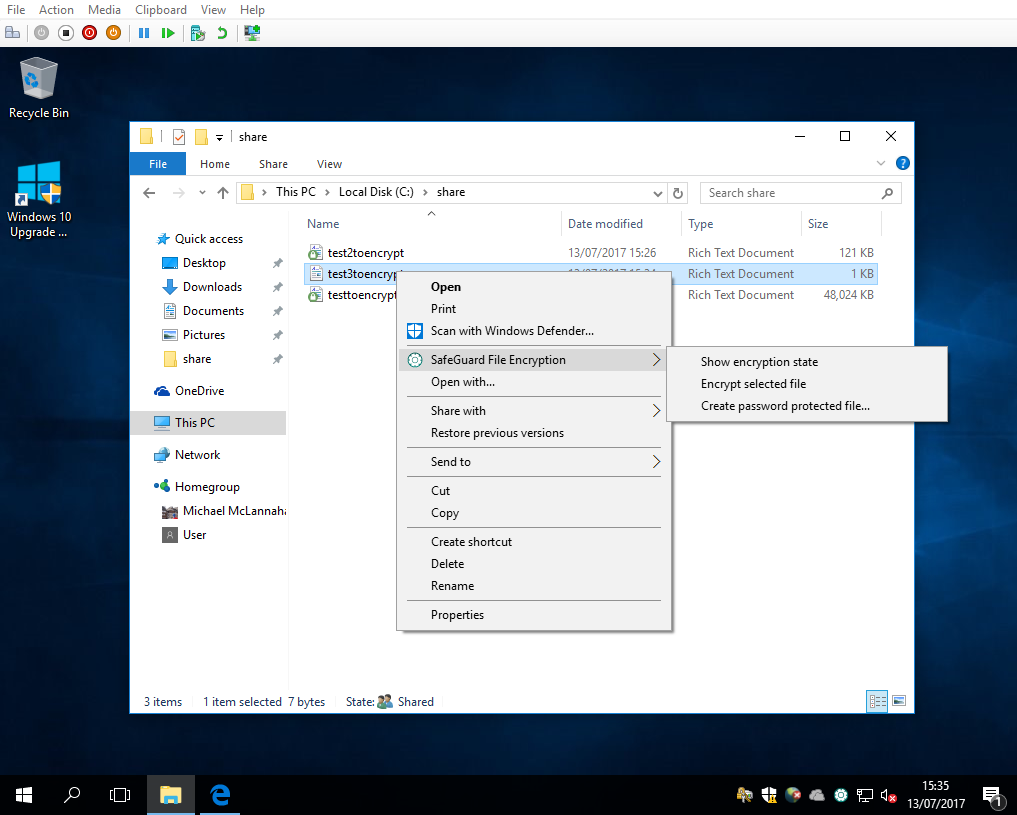Open the Help menu in VM window
Image resolution: width=1017 pixels, height=815 pixels.
tap(252, 10)
